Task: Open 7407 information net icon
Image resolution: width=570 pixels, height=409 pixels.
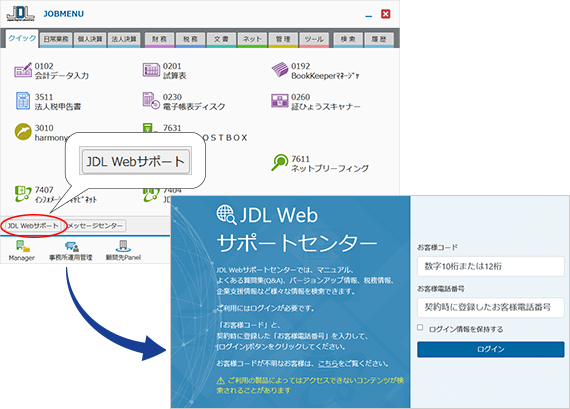Action: (23, 193)
